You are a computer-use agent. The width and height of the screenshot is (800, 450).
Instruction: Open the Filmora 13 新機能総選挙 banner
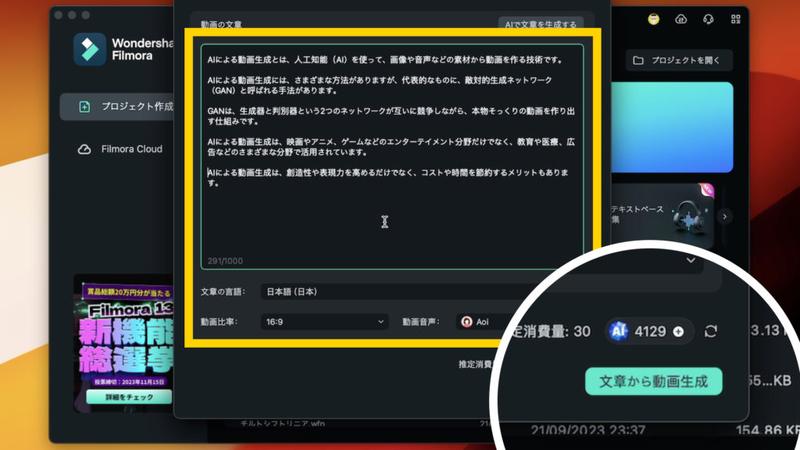[123, 343]
